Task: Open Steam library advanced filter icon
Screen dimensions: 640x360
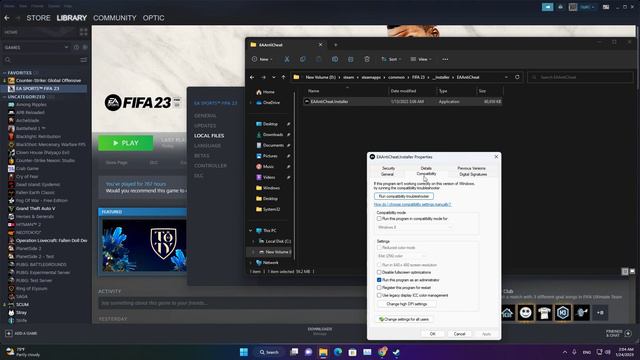Action: (84, 60)
